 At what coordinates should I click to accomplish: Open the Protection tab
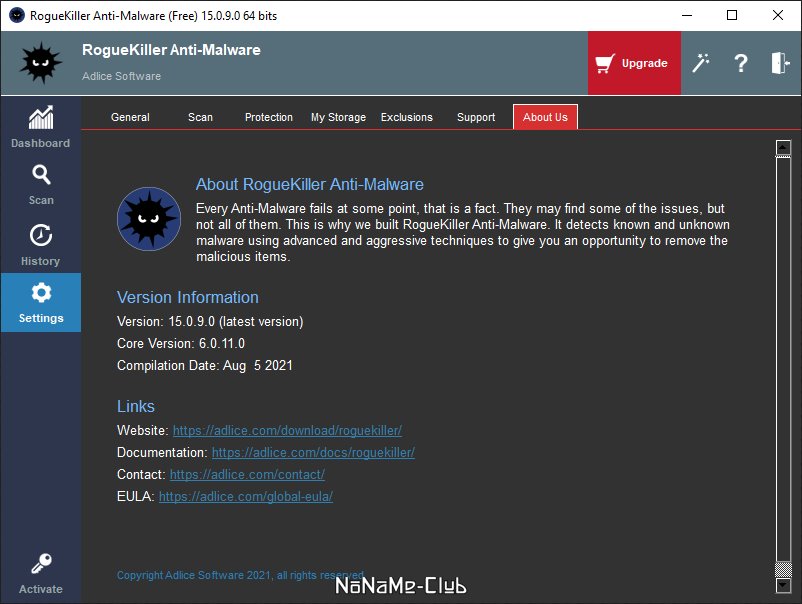tap(269, 117)
